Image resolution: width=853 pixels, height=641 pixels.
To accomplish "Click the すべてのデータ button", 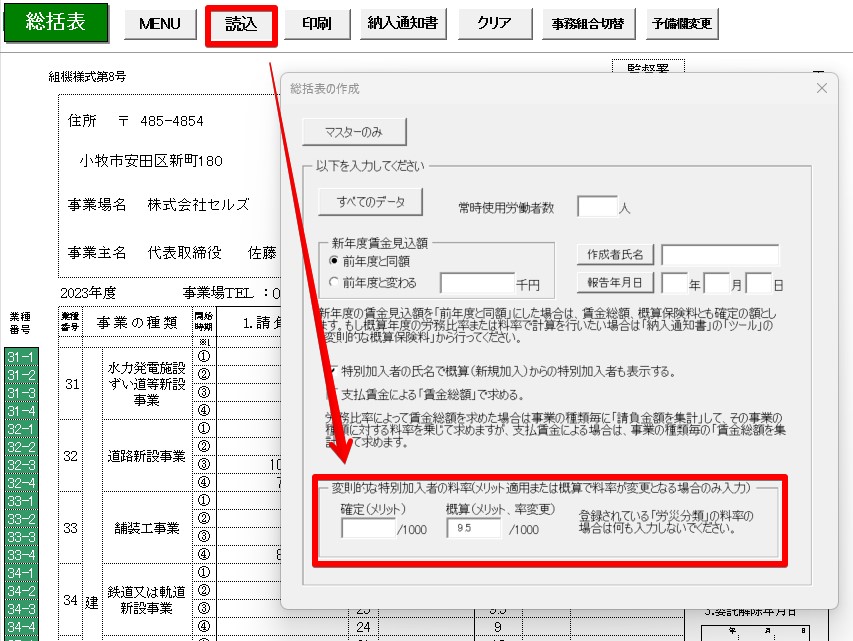I will [370, 202].
